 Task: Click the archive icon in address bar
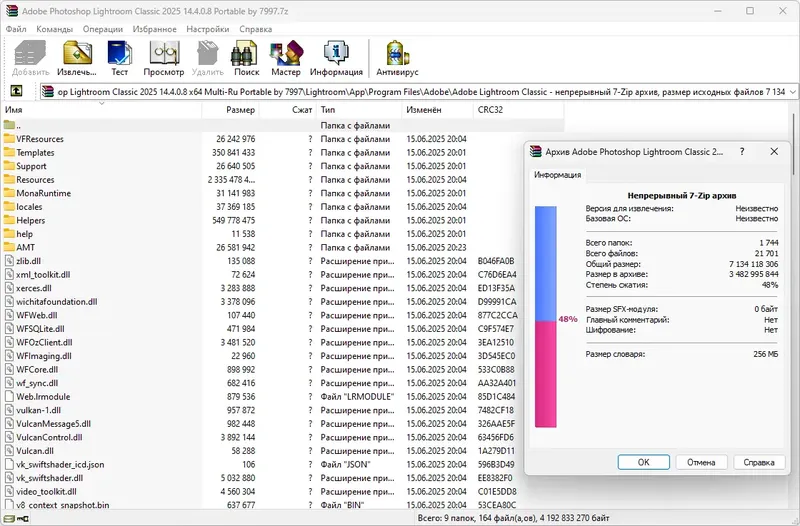point(48,92)
